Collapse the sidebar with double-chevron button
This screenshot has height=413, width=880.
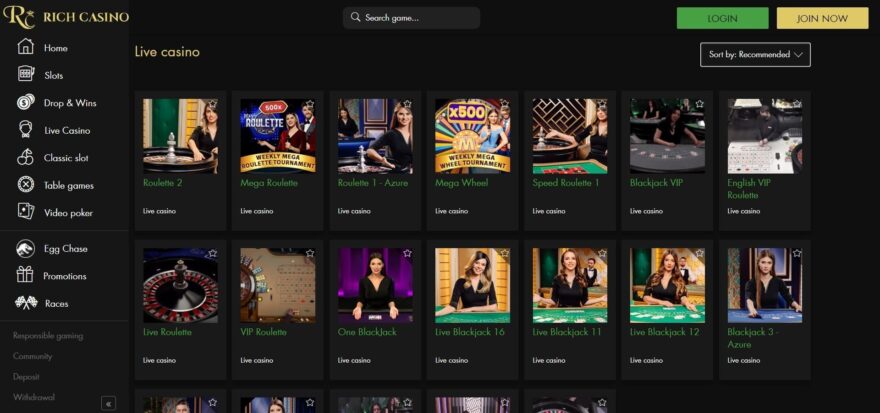coord(108,403)
